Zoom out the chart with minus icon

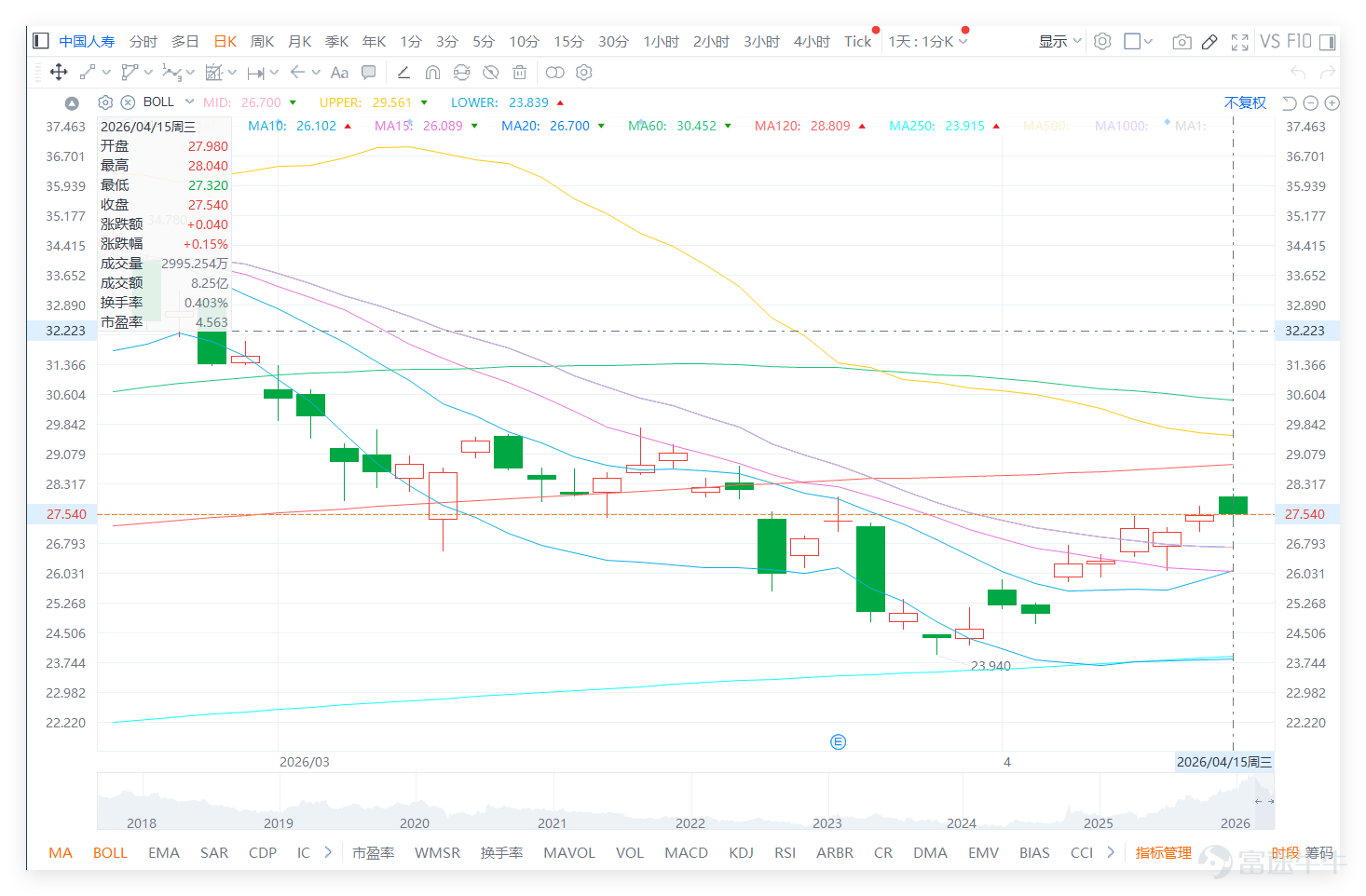(x=1311, y=102)
